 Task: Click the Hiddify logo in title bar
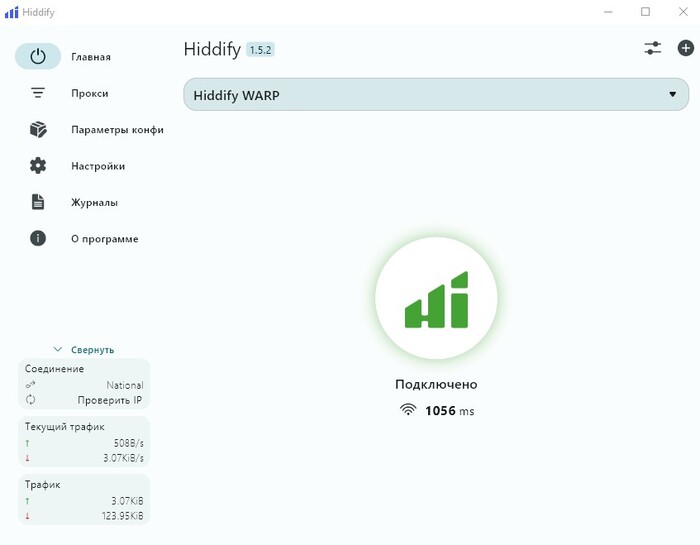[12, 12]
